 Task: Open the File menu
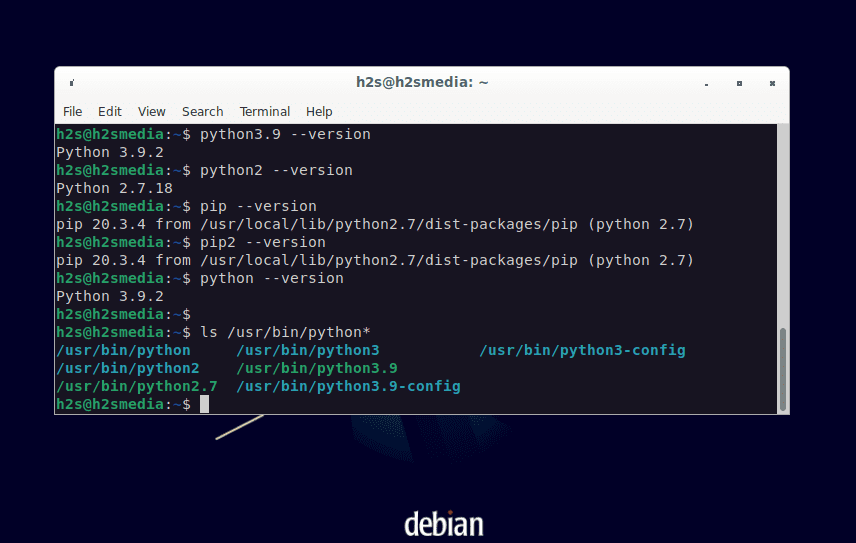(73, 111)
